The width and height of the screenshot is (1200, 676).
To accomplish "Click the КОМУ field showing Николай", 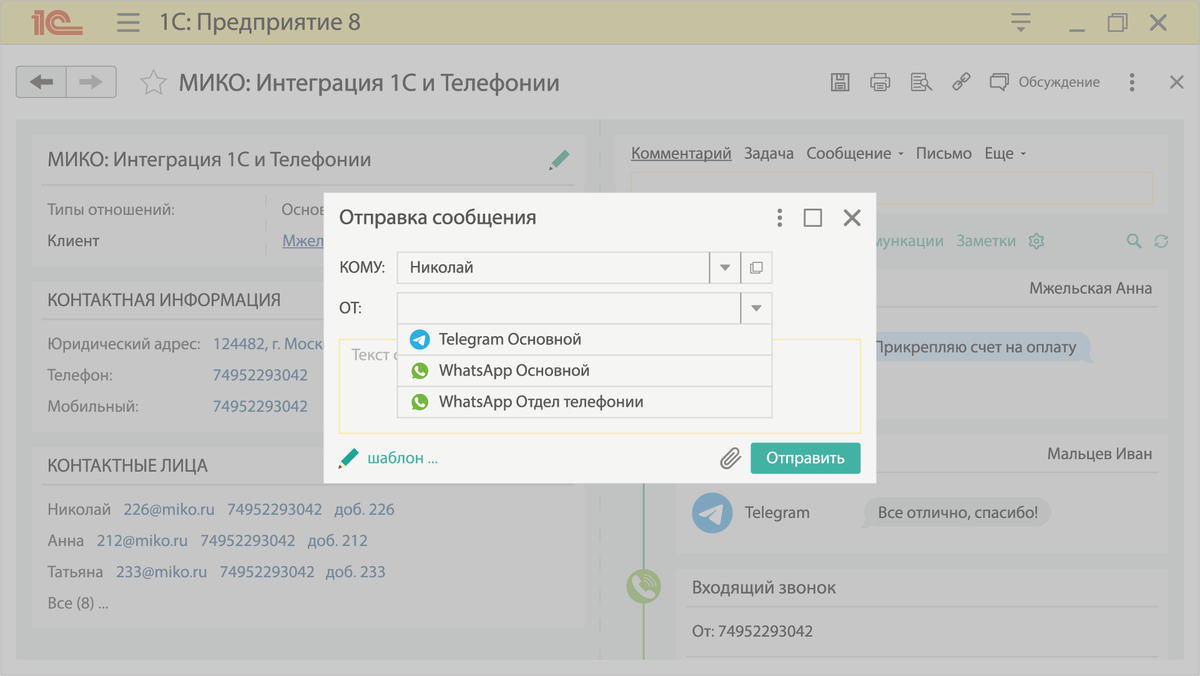I will (553, 268).
